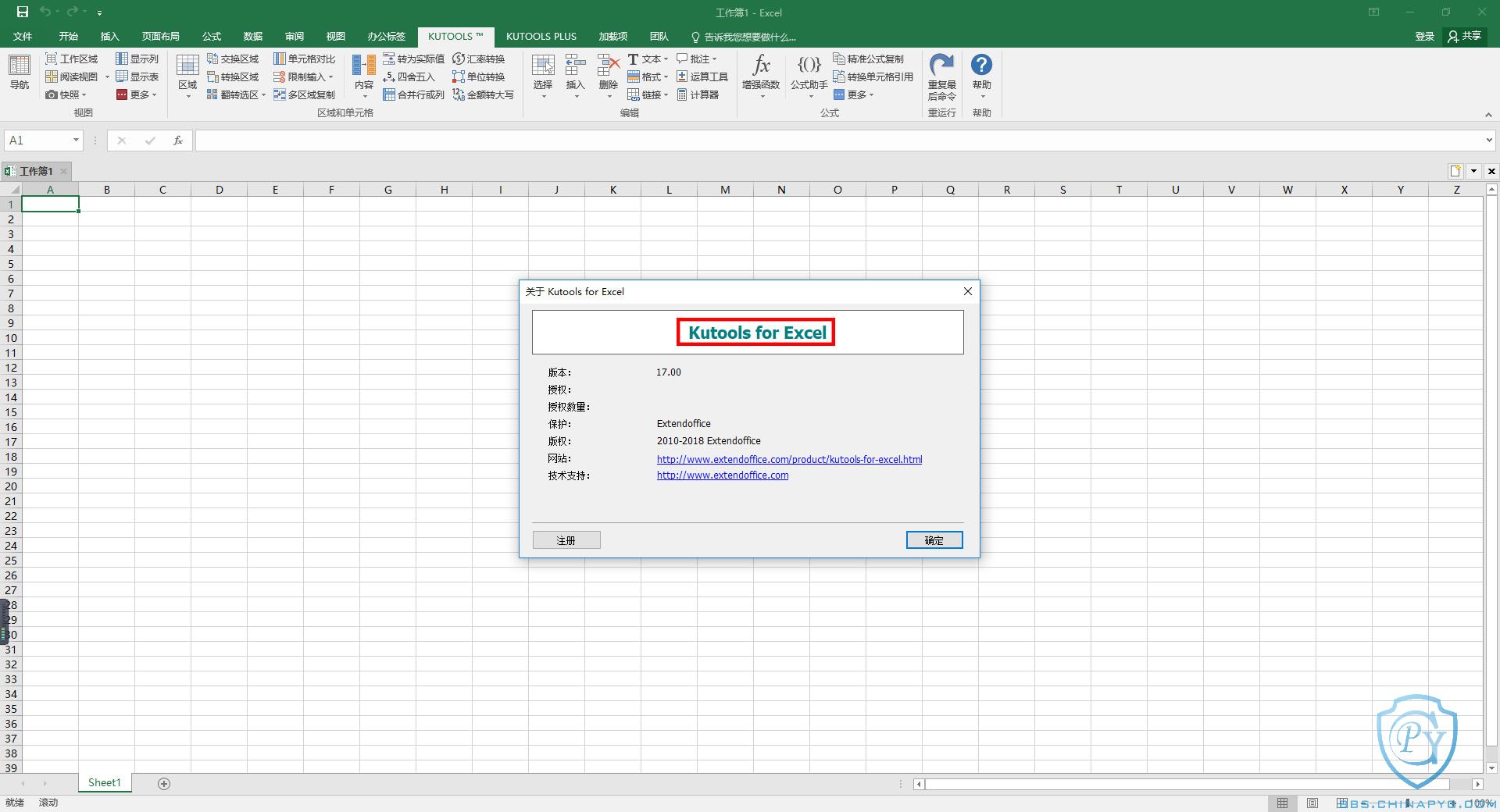Open the http://www.extendoffice.com support link
Screen dimensions: 1500x812
[723, 475]
